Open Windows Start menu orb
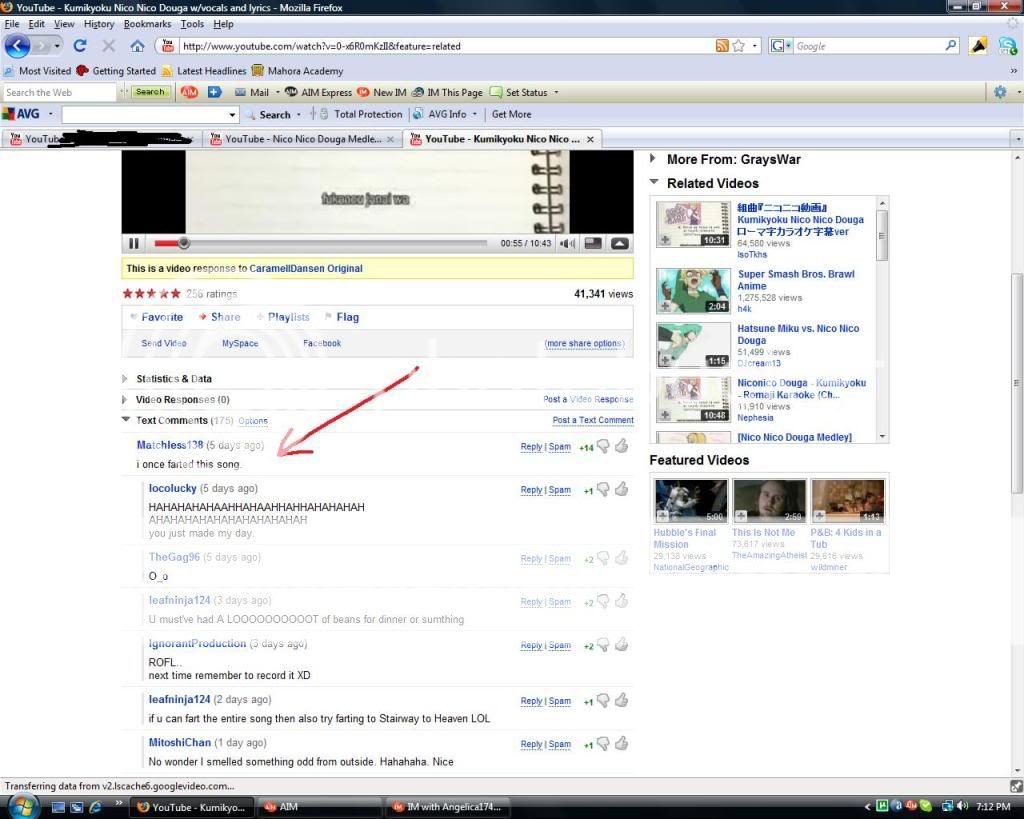 (x=20, y=806)
